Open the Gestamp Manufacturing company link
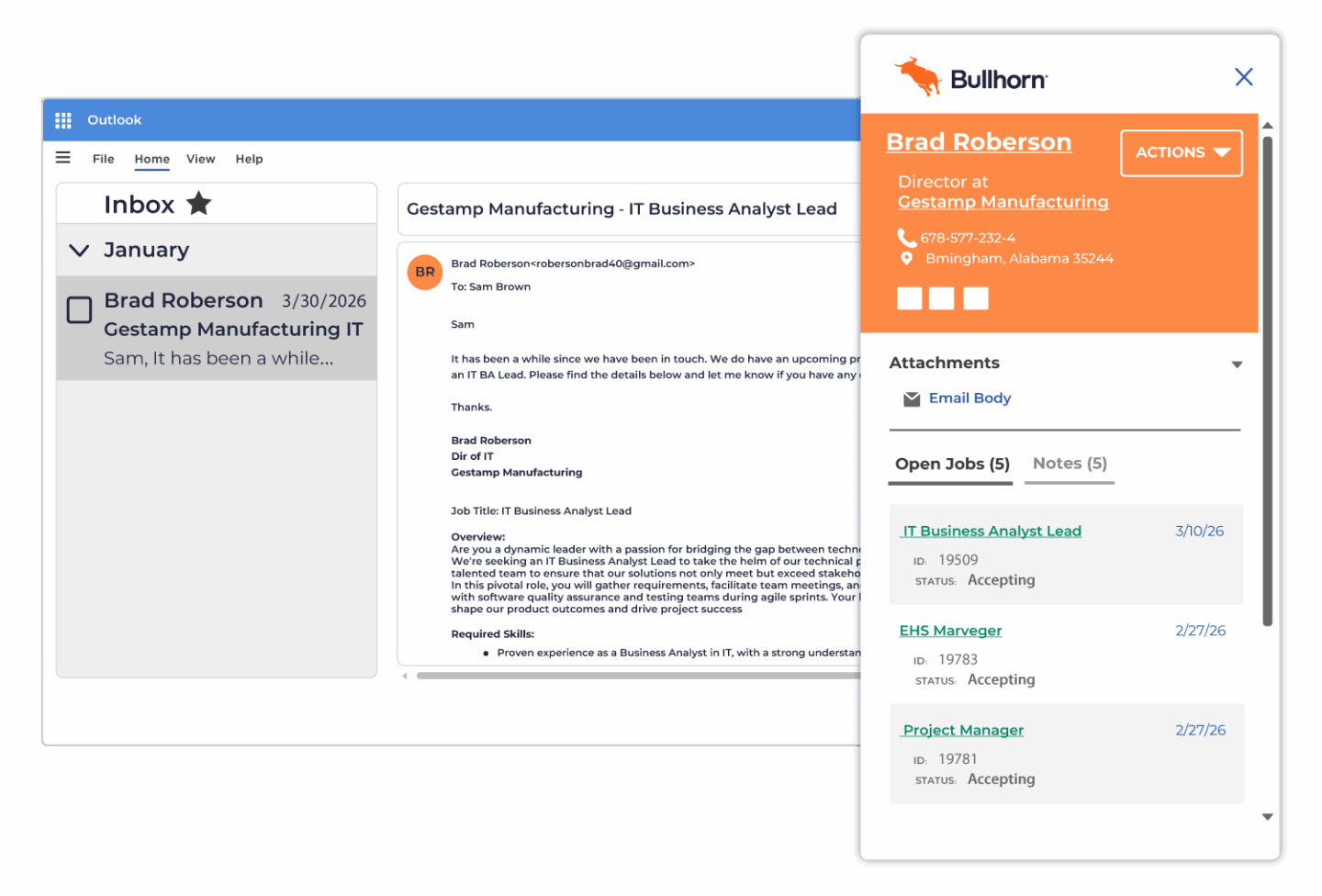The width and height of the screenshot is (1322, 896). point(1003,202)
